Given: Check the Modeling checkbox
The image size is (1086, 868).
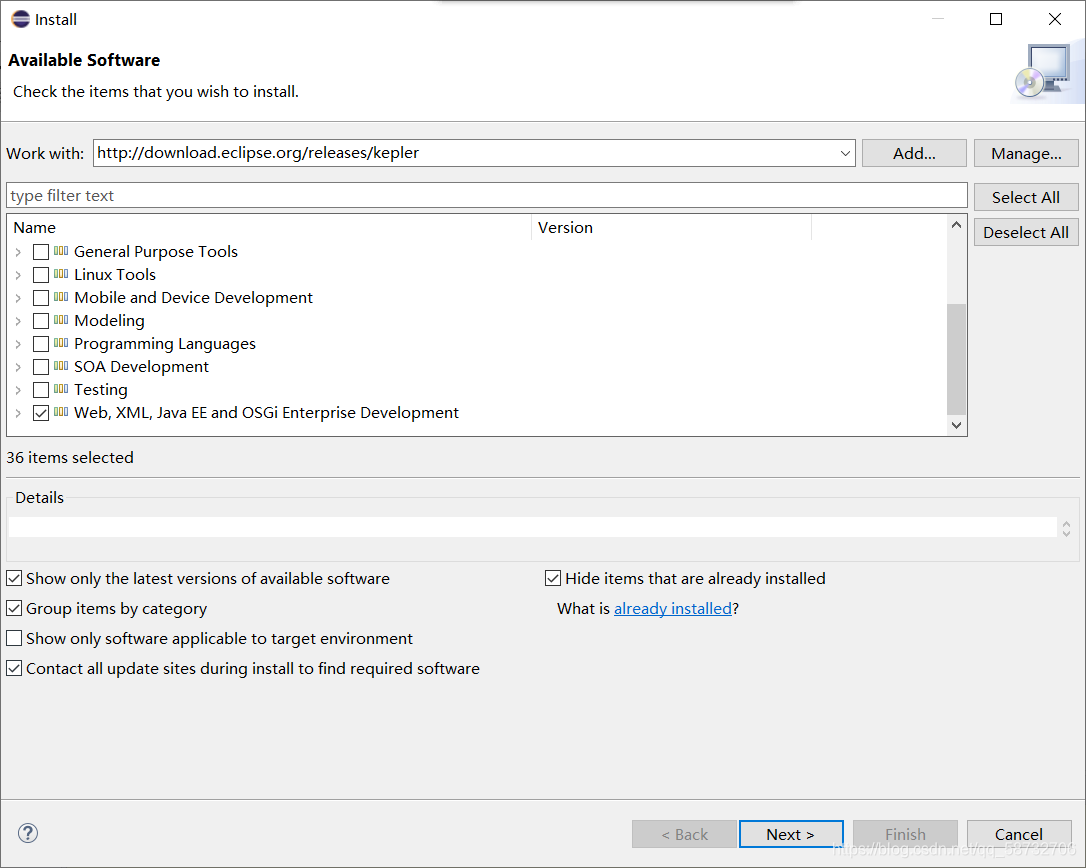Looking at the screenshot, I should coord(41,321).
